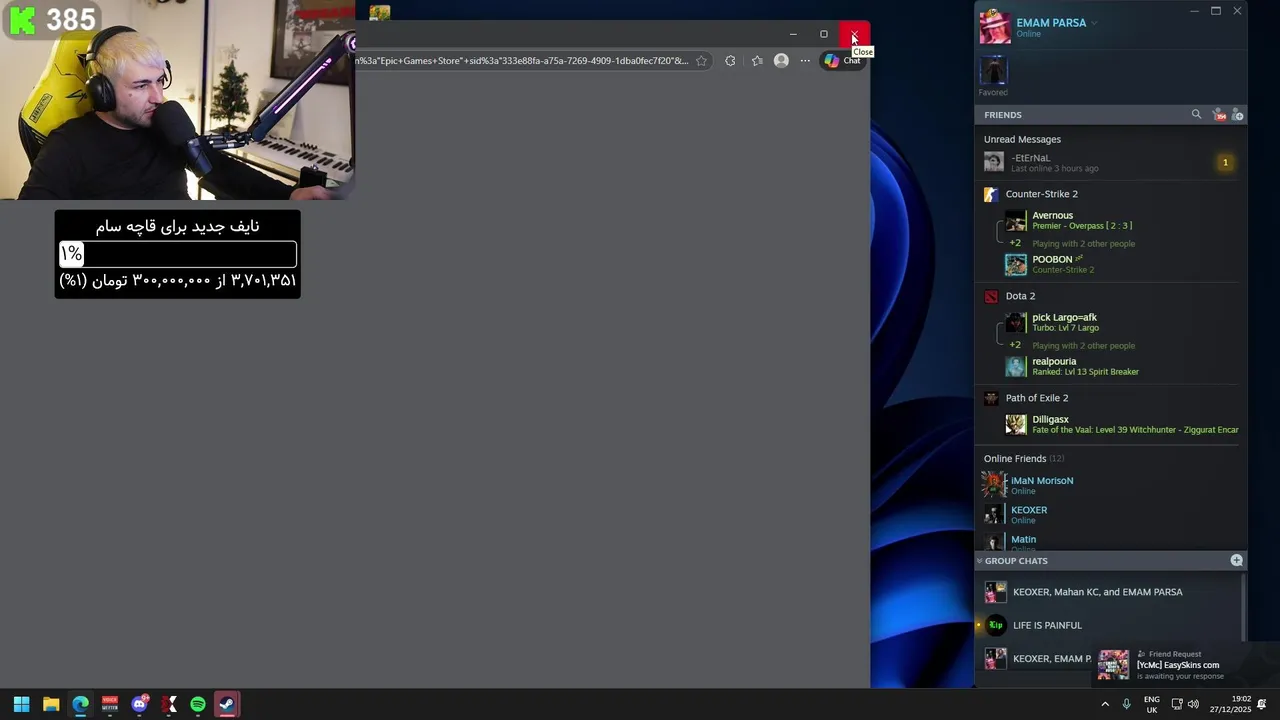Click the Online Friends section header

[1024, 459]
